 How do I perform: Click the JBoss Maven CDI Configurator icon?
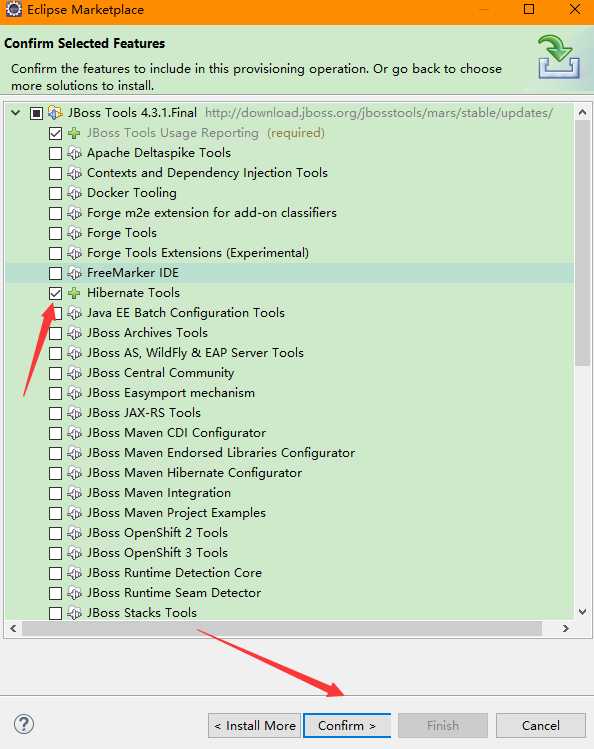coord(74,433)
